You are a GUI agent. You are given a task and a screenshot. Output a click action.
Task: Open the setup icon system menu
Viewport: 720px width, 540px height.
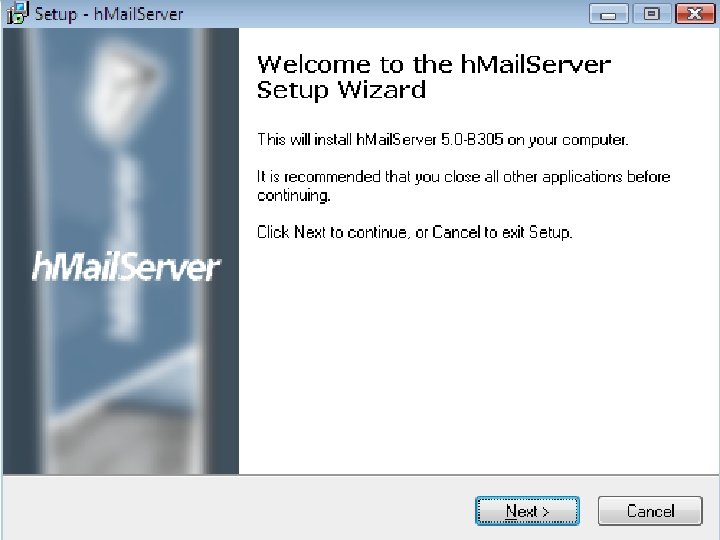(17, 13)
